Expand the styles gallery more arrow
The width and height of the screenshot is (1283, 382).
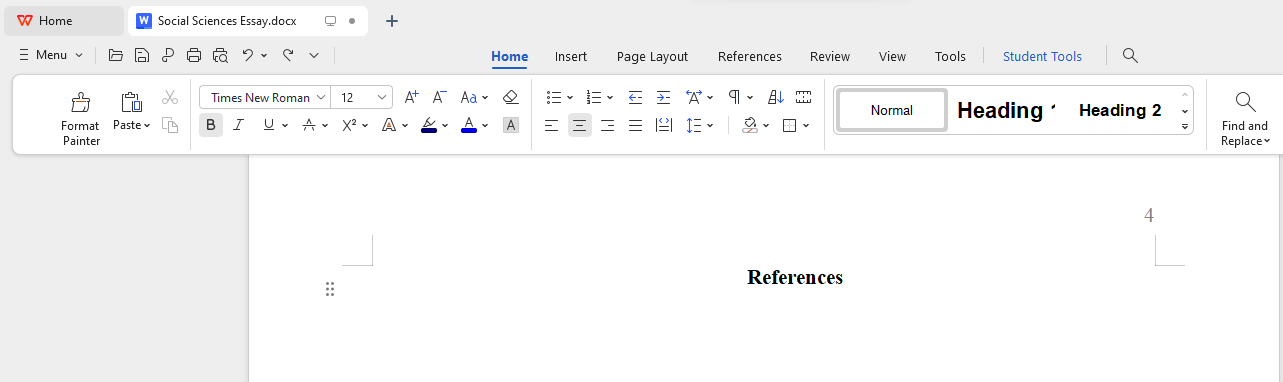point(1185,127)
